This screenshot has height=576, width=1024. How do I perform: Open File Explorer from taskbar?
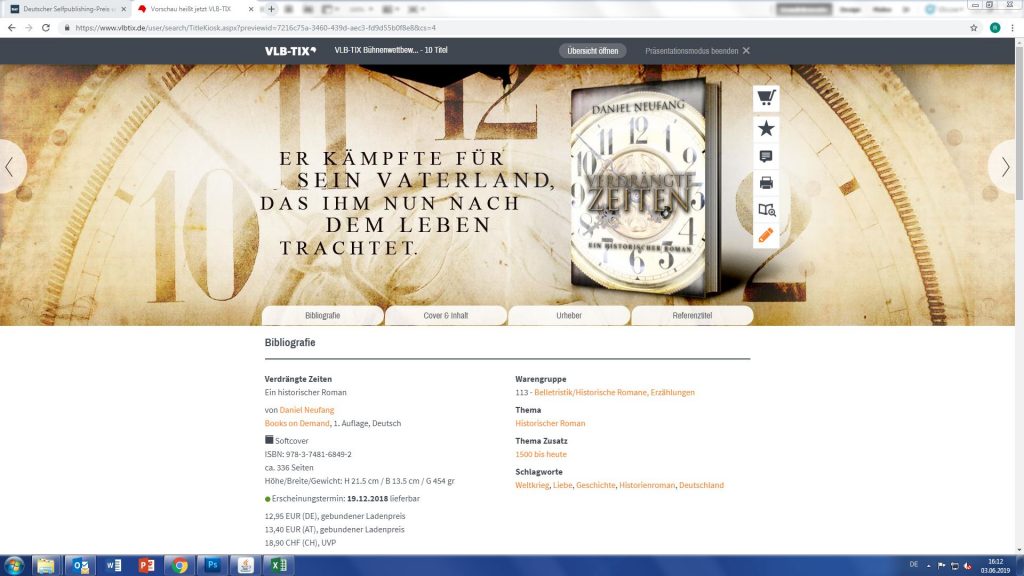point(46,566)
